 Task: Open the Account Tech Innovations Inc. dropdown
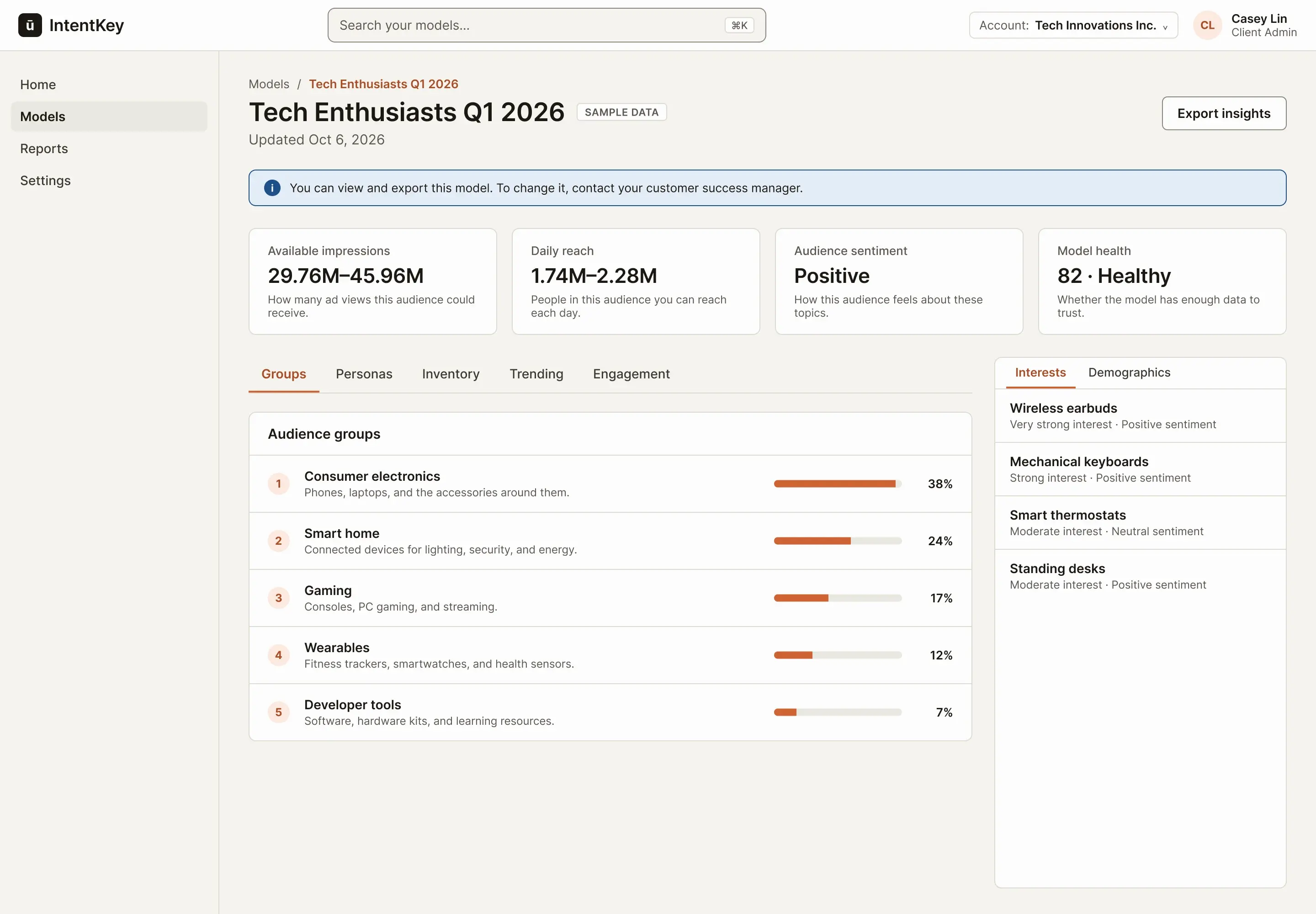pos(1073,25)
